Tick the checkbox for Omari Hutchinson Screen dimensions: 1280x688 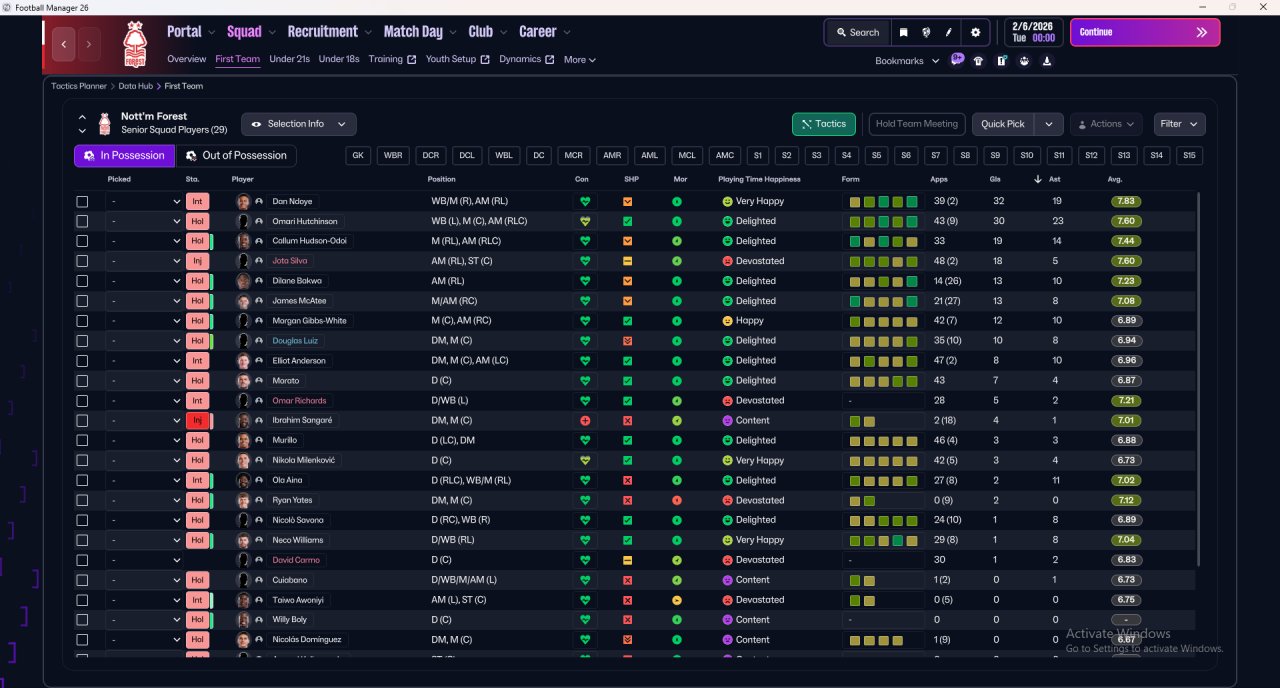[82, 221]
